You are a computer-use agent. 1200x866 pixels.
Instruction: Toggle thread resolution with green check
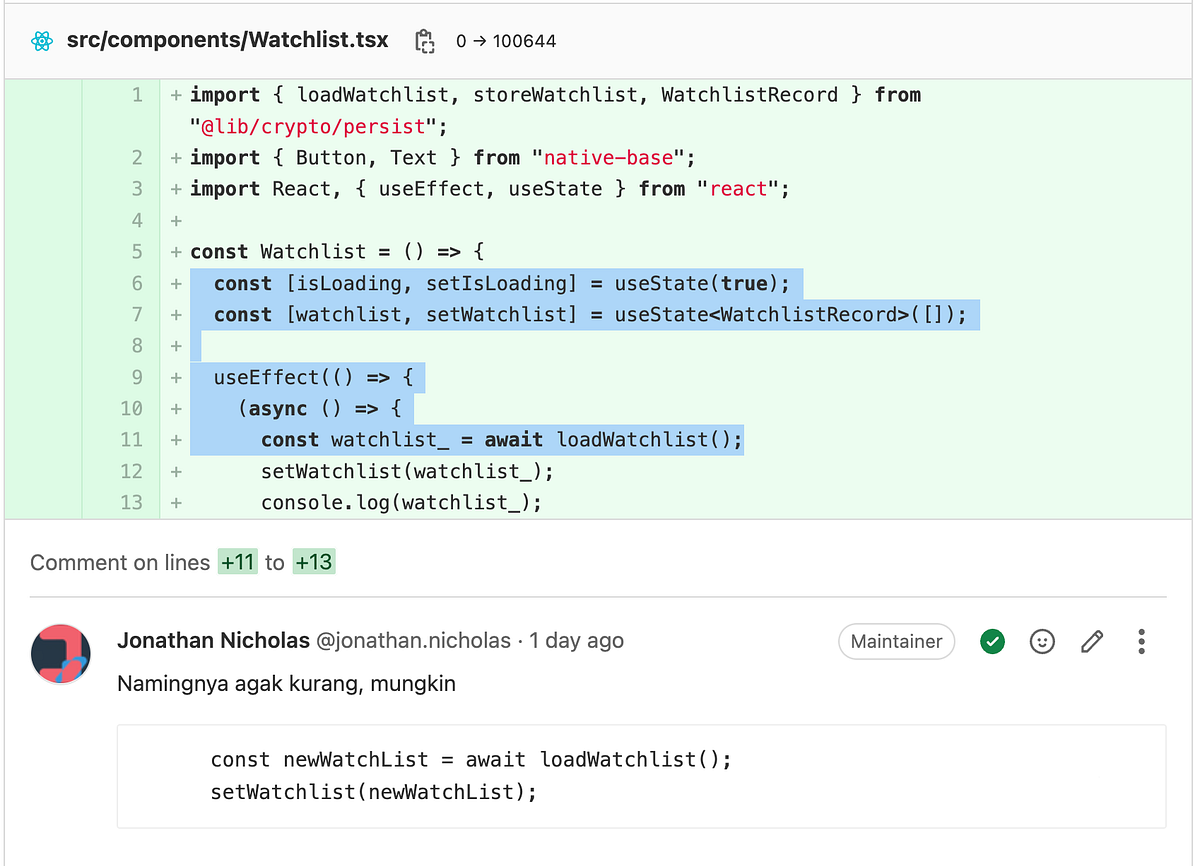click(x=992, y=641)
